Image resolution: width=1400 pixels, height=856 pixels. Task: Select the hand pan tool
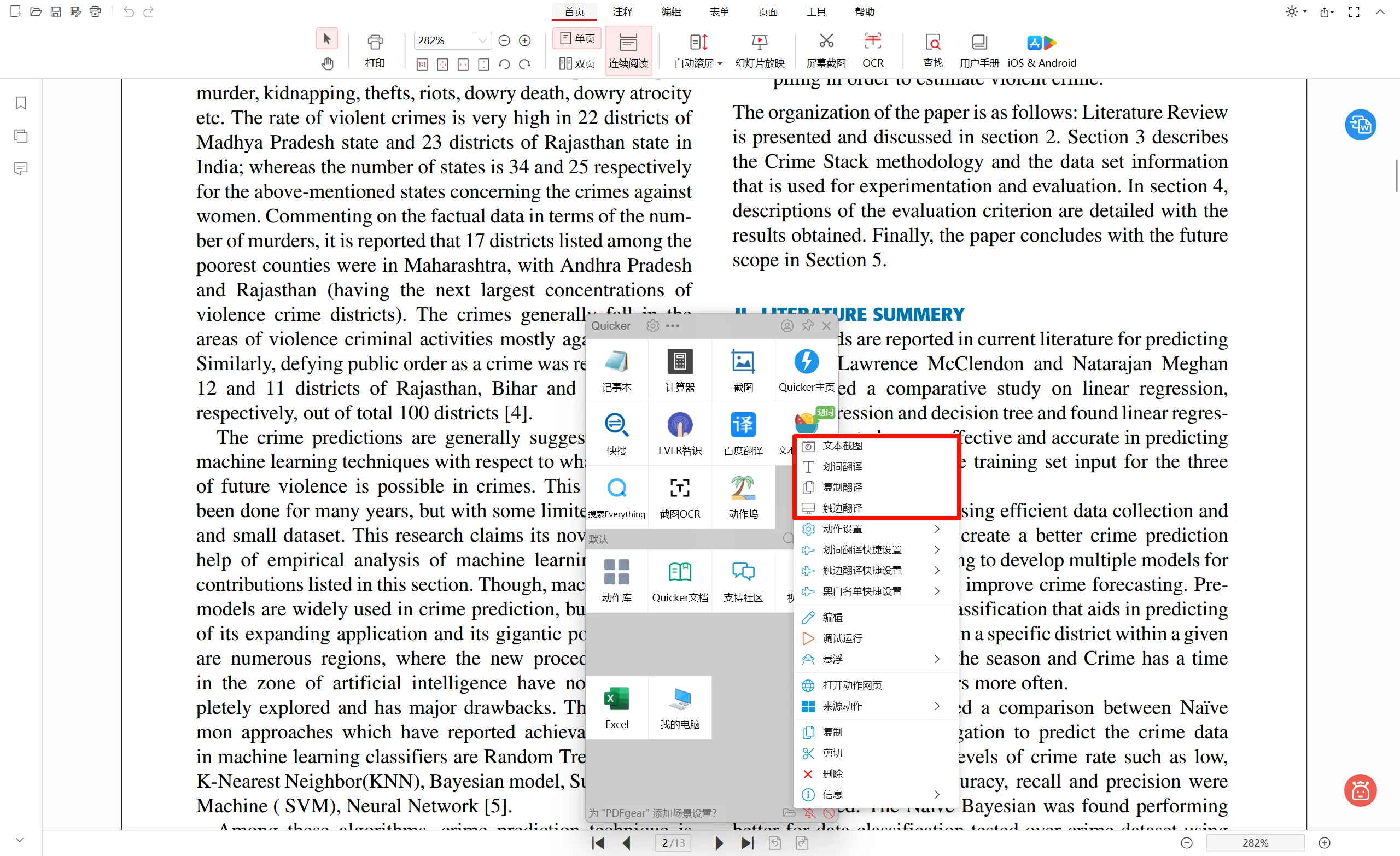coord(327,63)
